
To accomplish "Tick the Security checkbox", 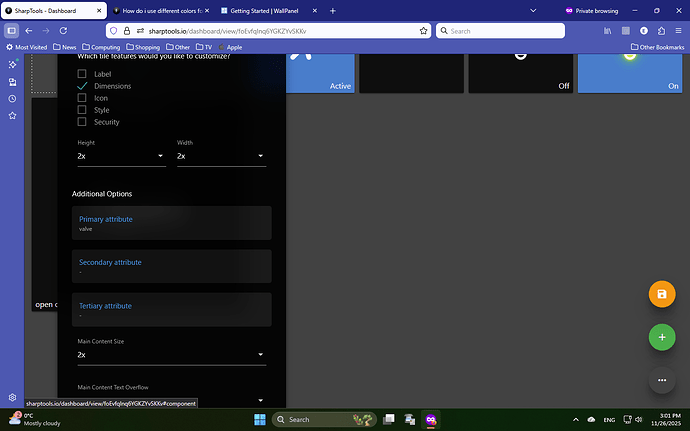I will (82, 122).
